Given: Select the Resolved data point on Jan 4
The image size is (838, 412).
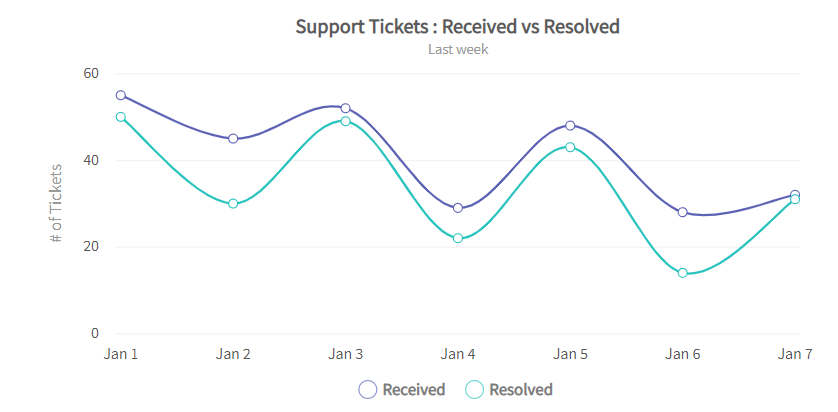Looking at the screenshot, I should click(458, 238).
